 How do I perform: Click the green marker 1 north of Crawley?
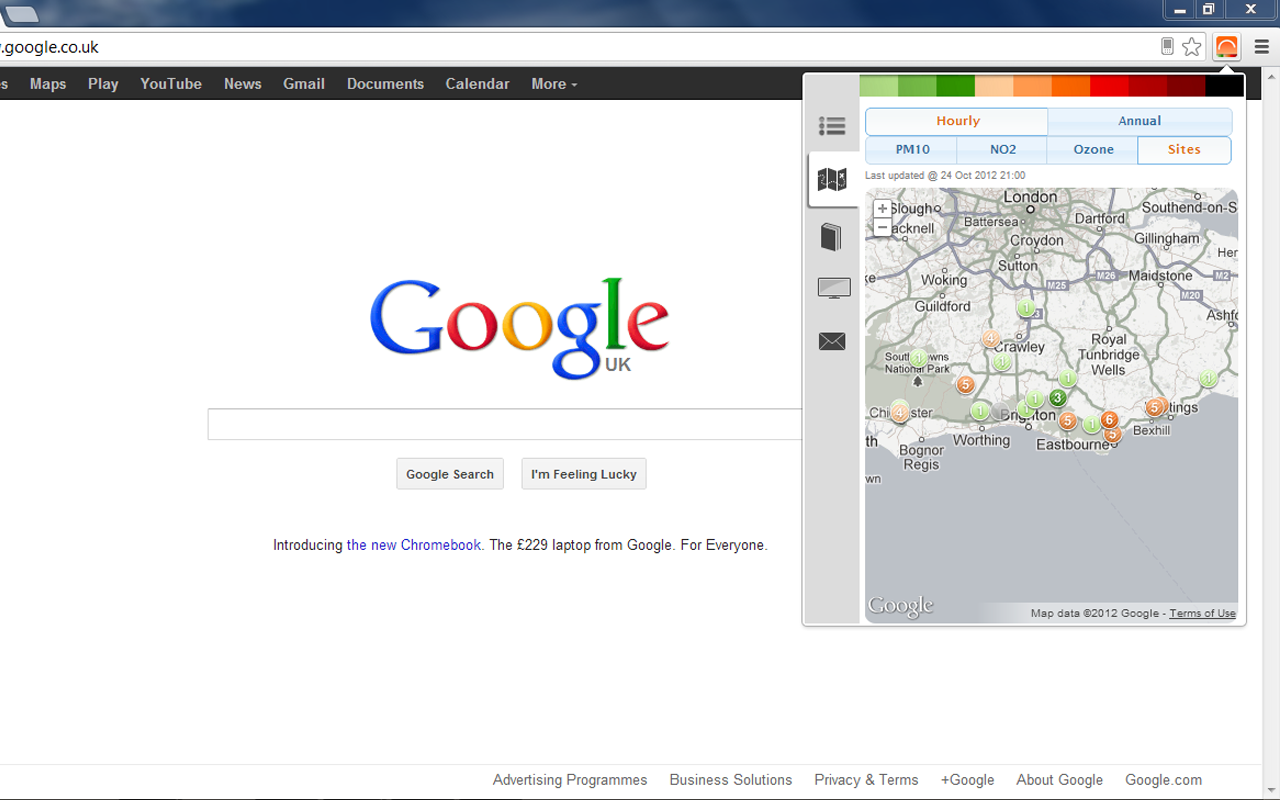click(x=1026, y=308)
